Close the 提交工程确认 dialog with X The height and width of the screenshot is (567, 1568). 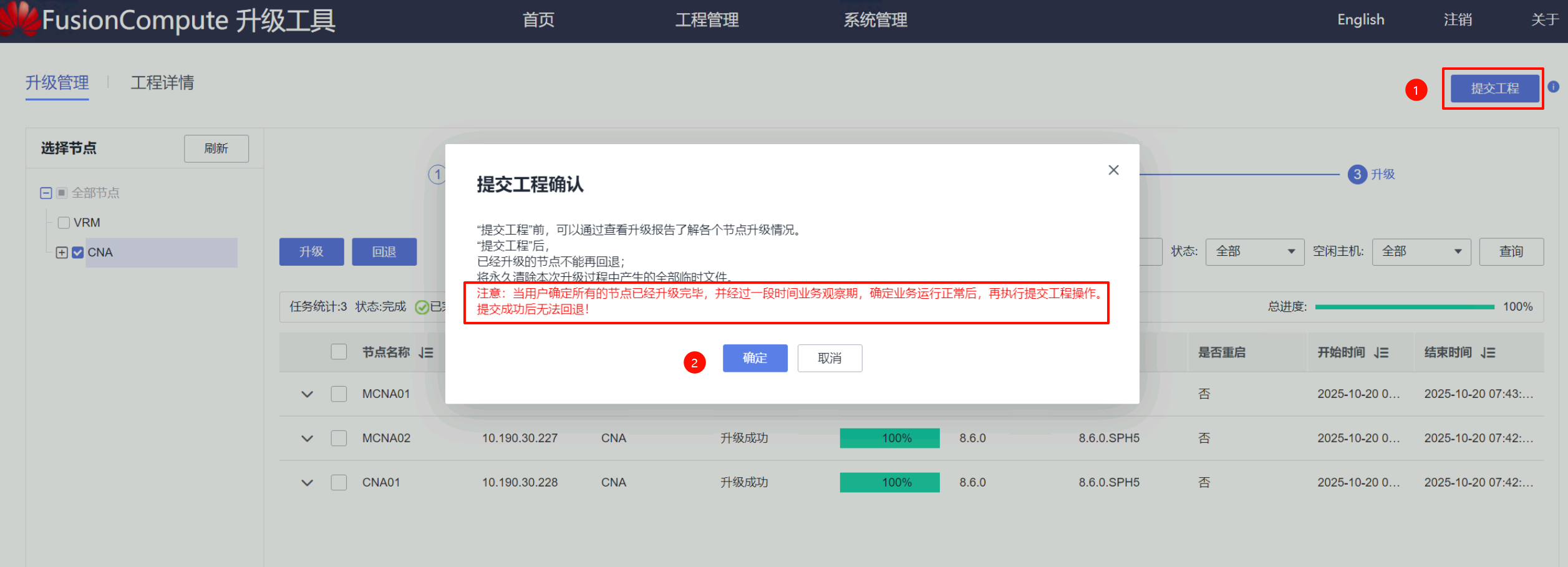pos(1113,170)
